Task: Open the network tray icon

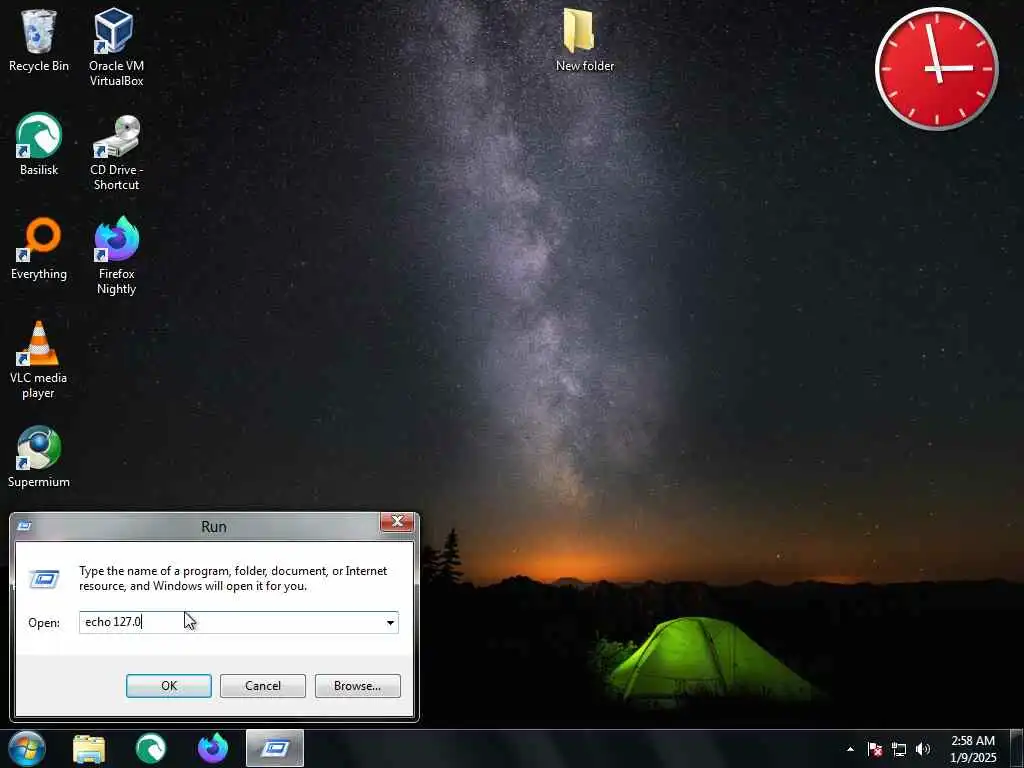Action: point(899,749)
